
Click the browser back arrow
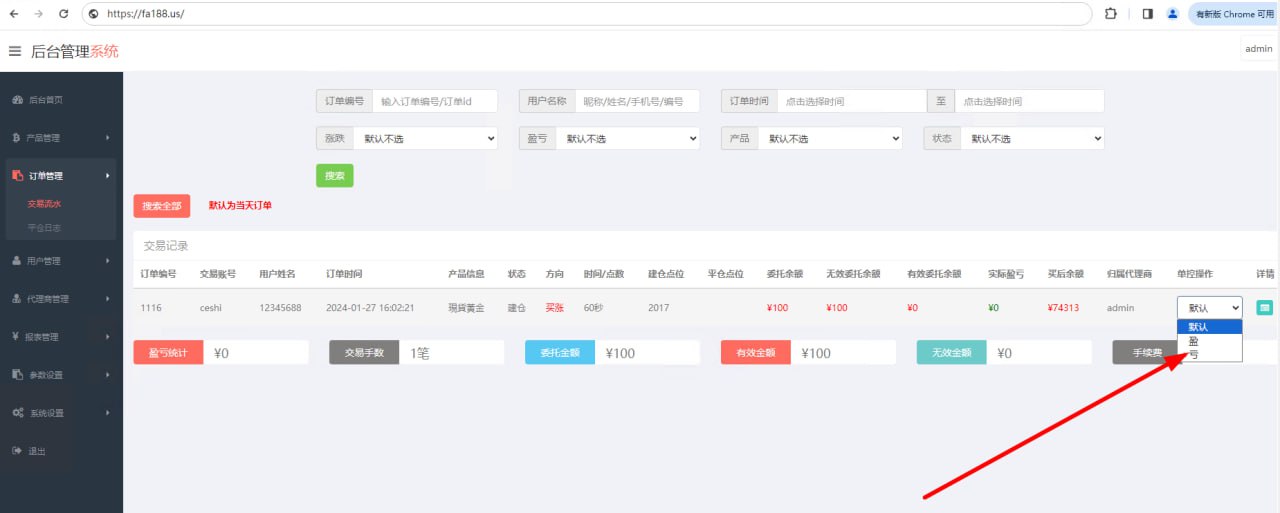[x=14, y=14]
